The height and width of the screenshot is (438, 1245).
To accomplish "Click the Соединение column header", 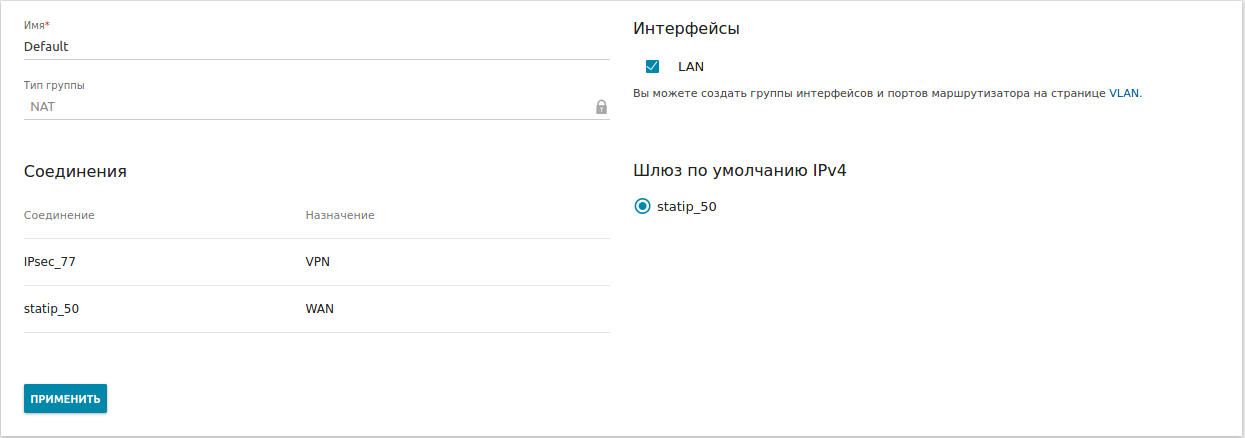I will point(59,215).
